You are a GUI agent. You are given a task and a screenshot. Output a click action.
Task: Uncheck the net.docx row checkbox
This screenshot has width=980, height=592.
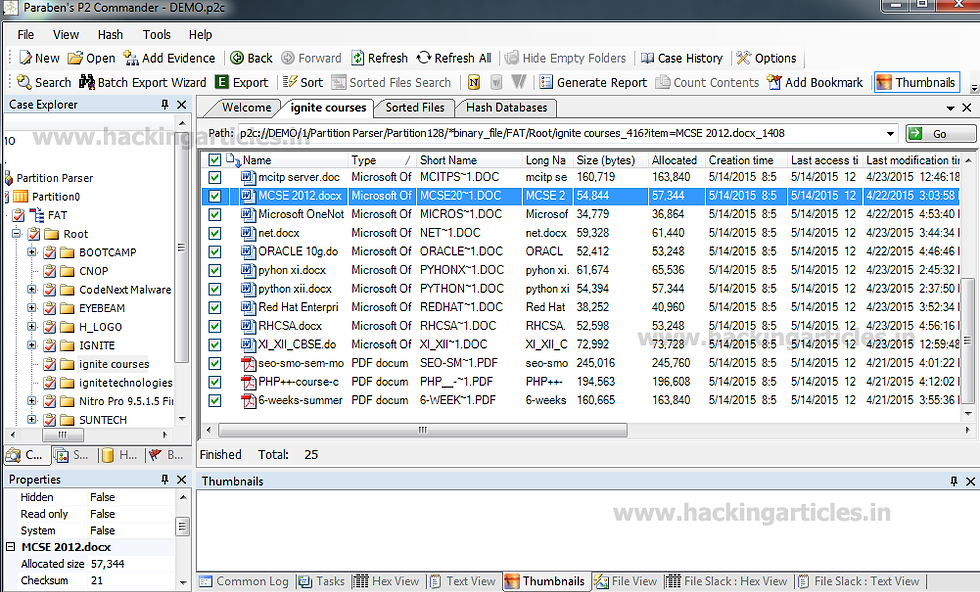pyautogui.click(x=214, y=233)
